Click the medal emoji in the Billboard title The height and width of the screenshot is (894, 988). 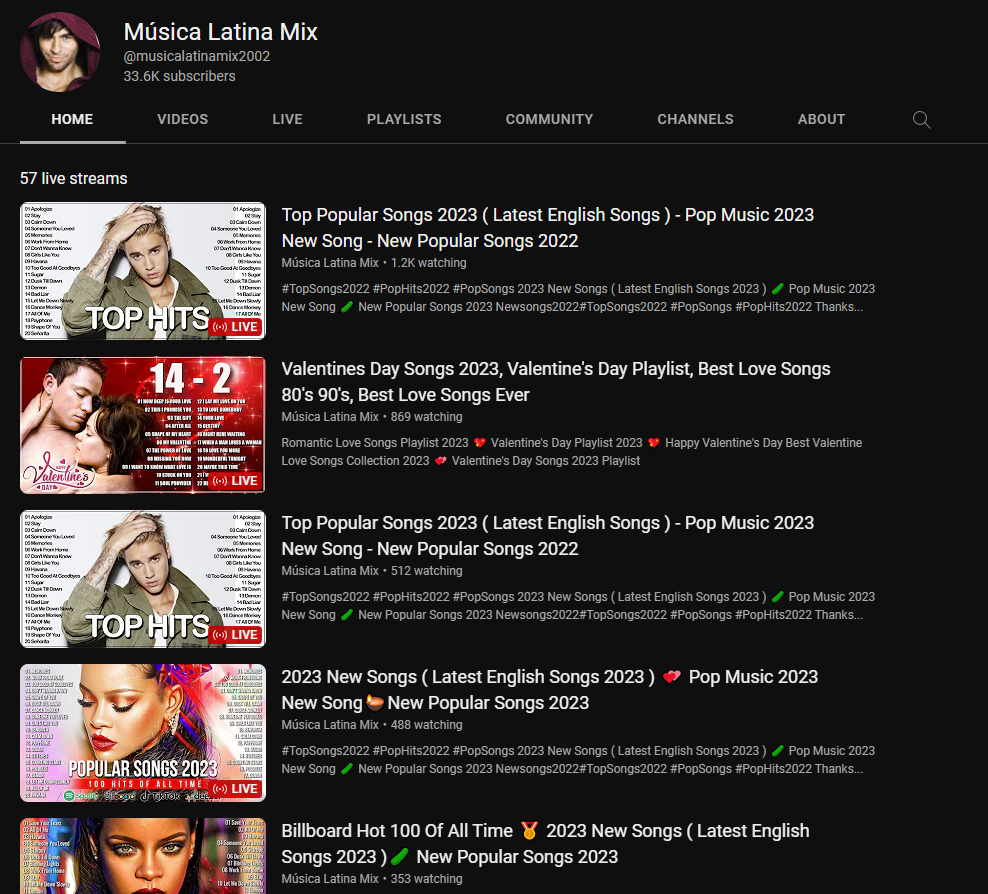tap(529, 831)
